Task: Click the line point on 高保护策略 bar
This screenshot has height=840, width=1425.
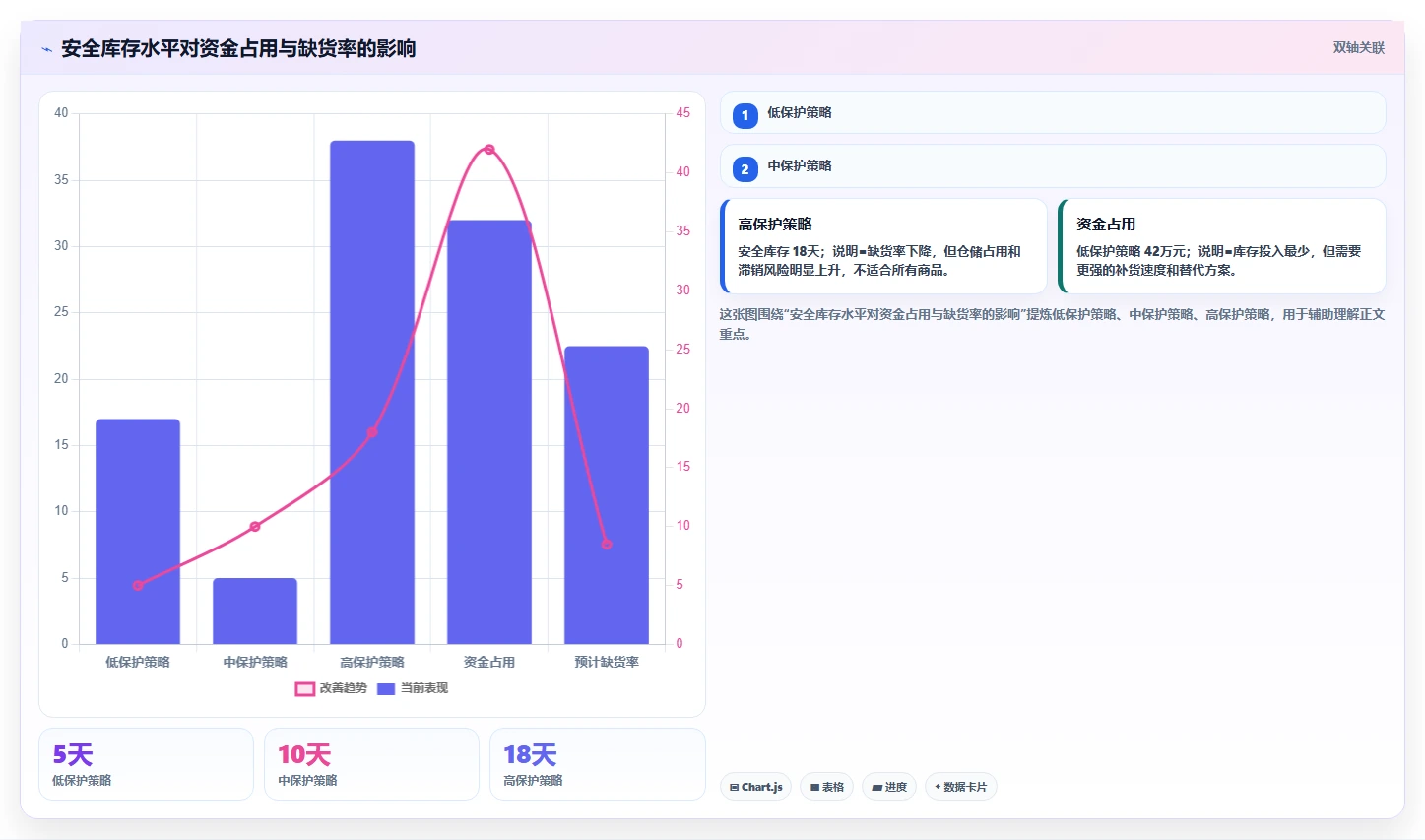Action: tap(372, 432)
